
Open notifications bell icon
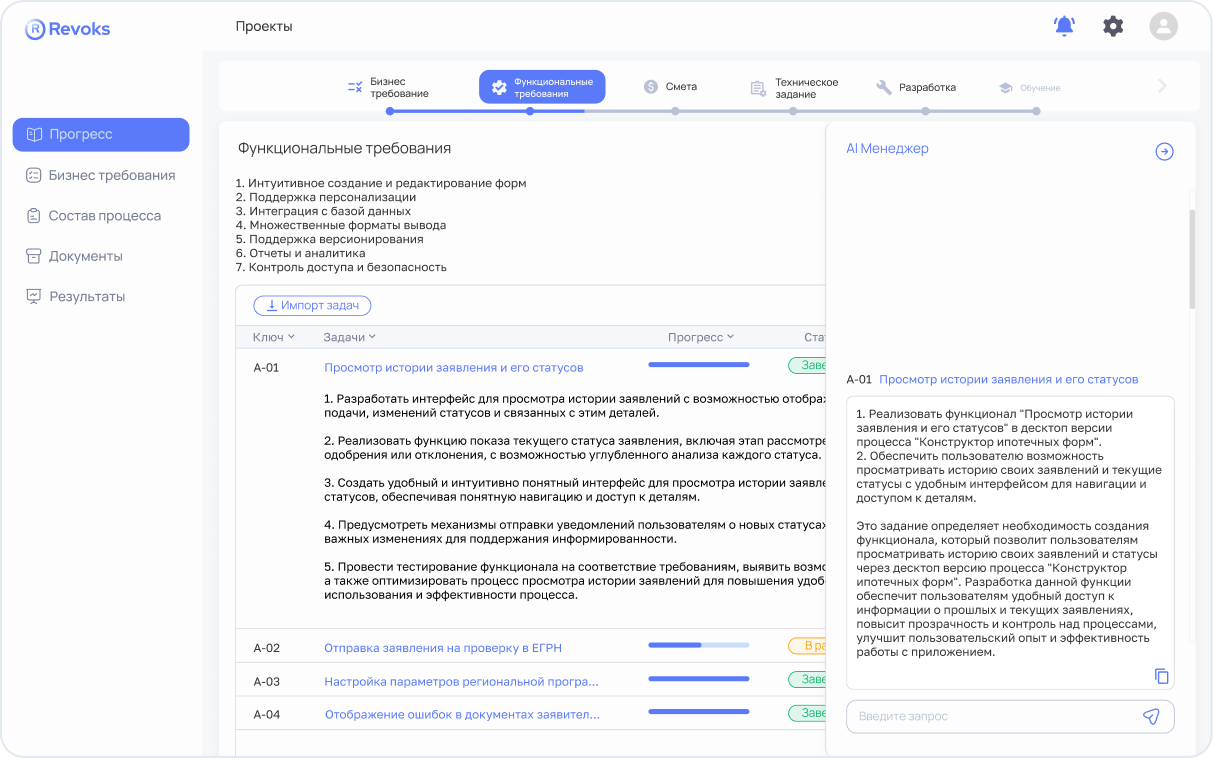1064,27
